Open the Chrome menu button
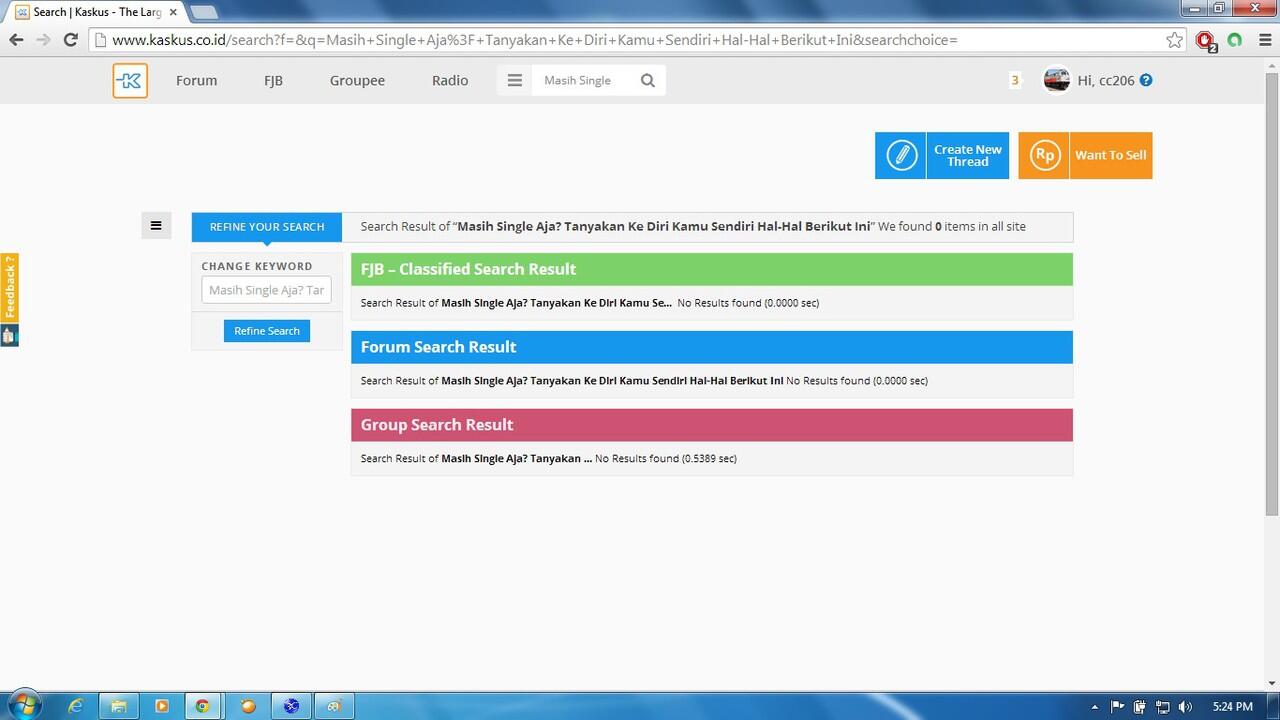 pyautogui.click(x=1263, y=40)
